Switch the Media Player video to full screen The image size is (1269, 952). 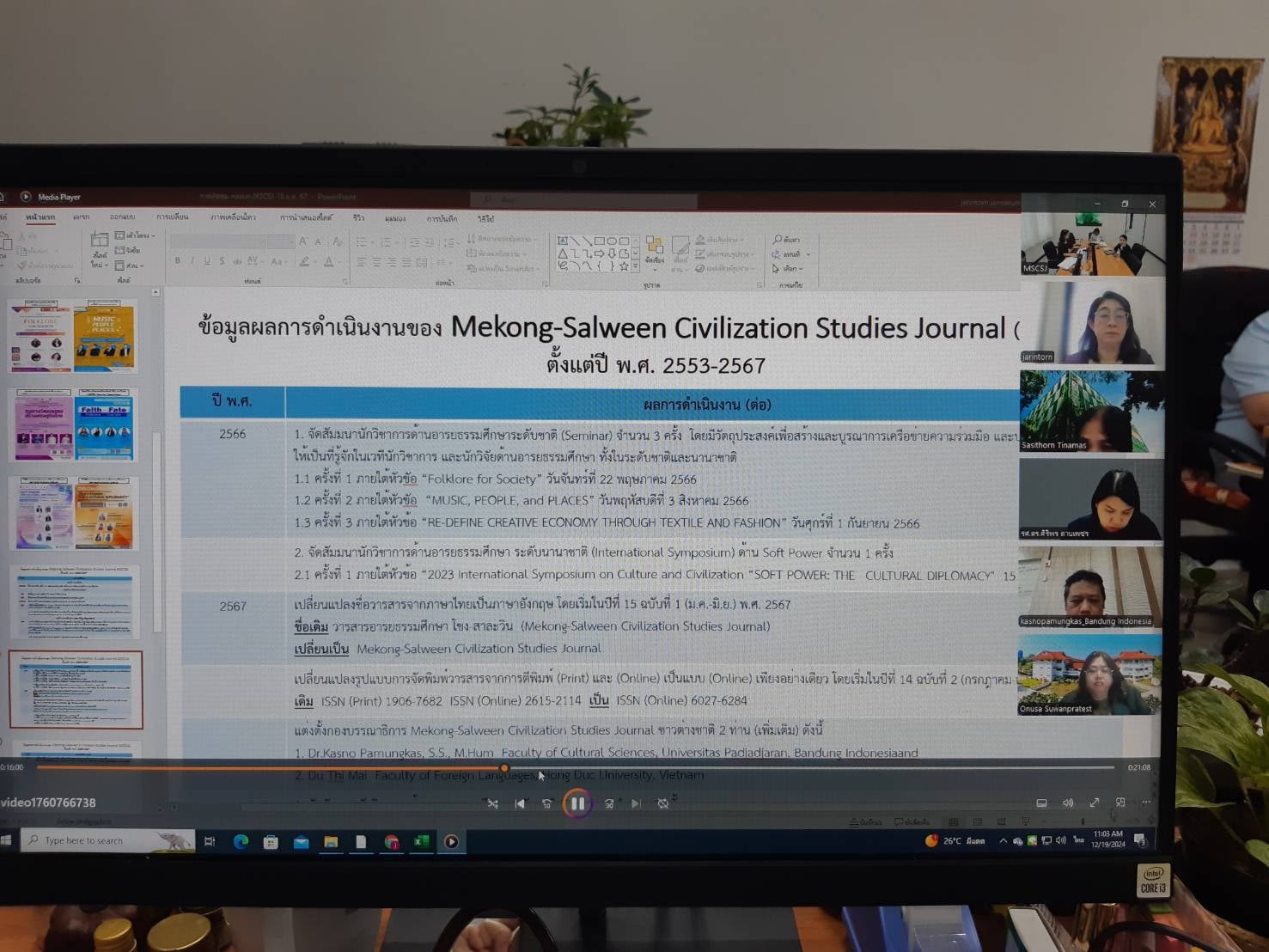pos(1095,802)
